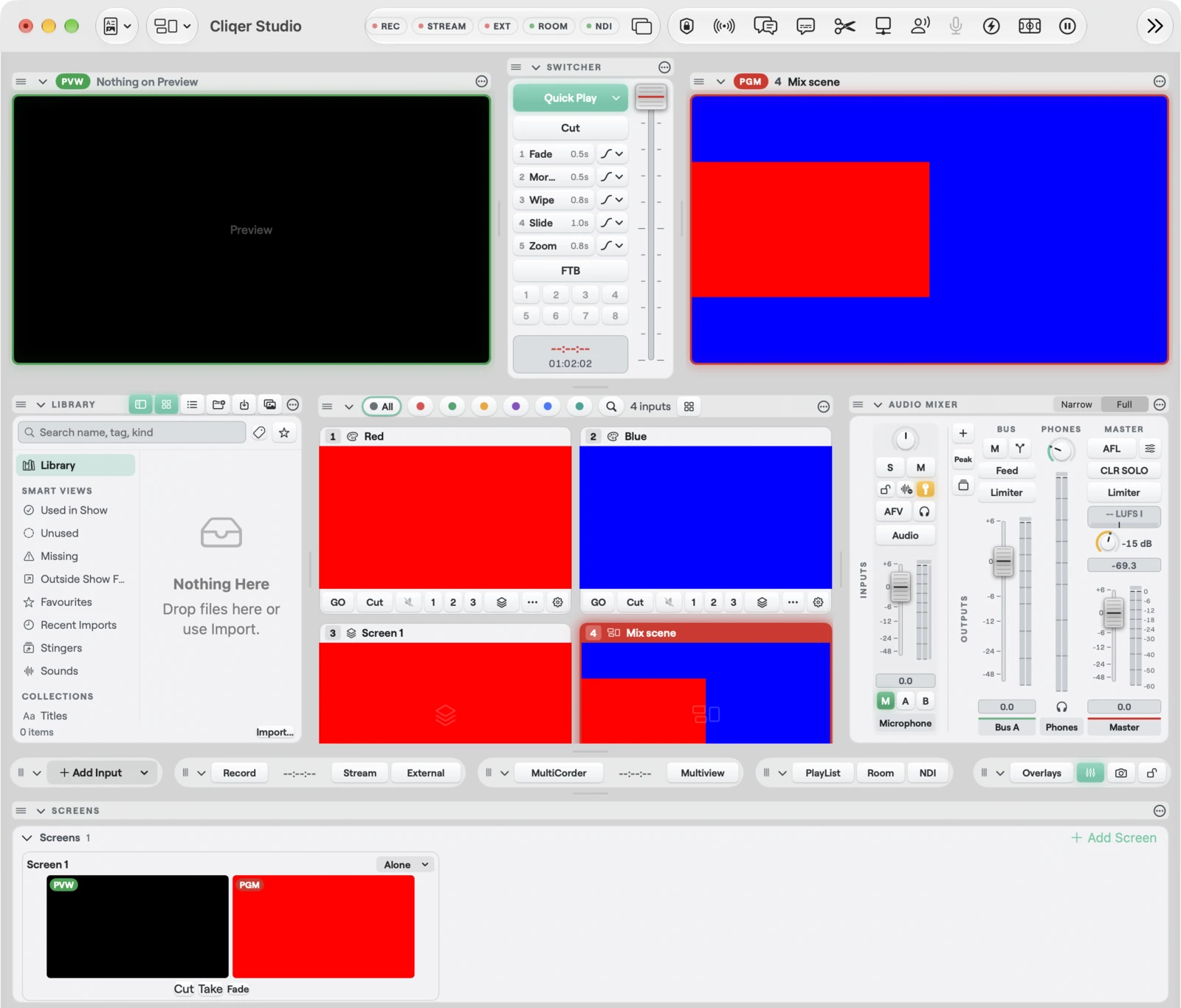Click Import… in the library
This screenshot has height=1008, width=1181.
275,732
